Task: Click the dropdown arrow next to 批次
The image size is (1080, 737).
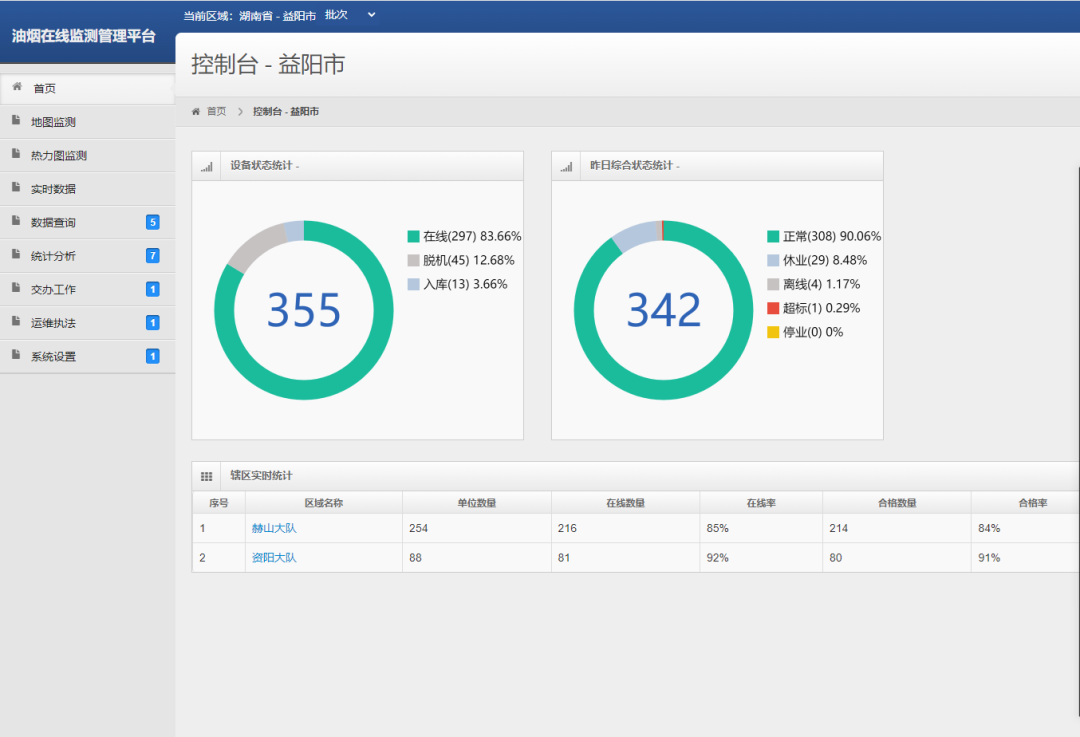Action: 371,14
